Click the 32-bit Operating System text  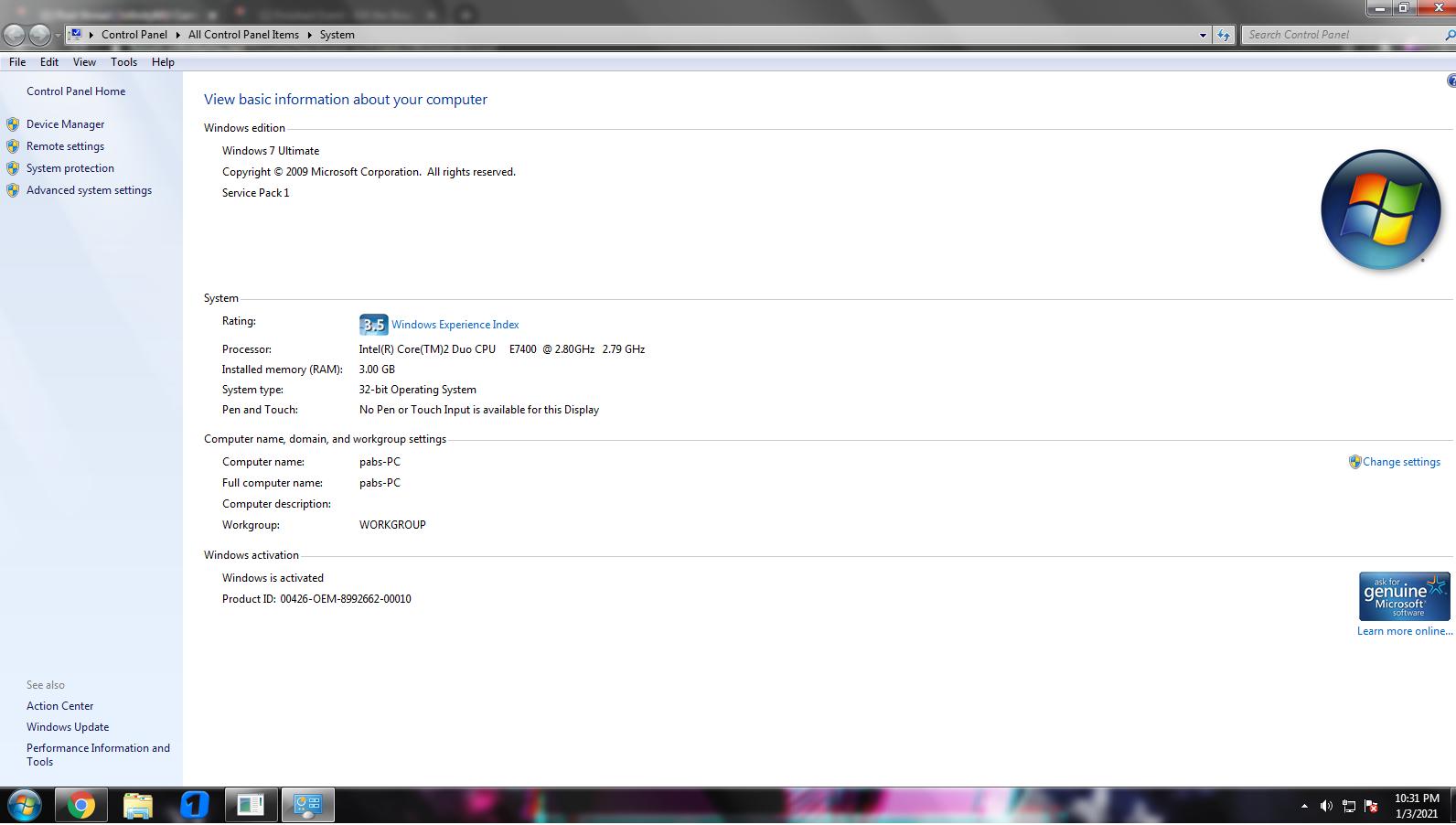(417, 390)
